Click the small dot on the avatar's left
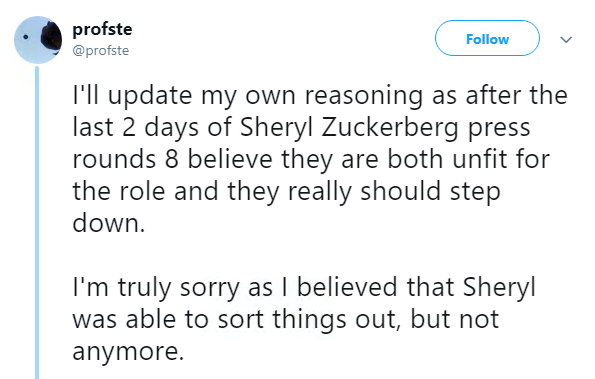 tap(25, 37)
